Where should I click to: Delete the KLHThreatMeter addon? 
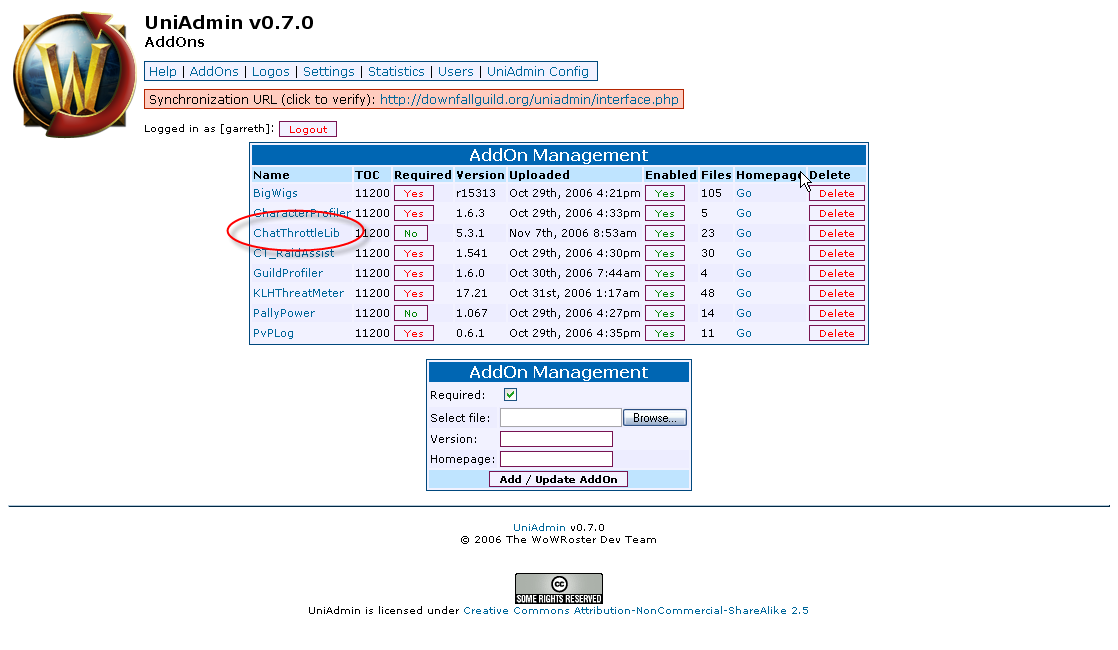point(836,293)
